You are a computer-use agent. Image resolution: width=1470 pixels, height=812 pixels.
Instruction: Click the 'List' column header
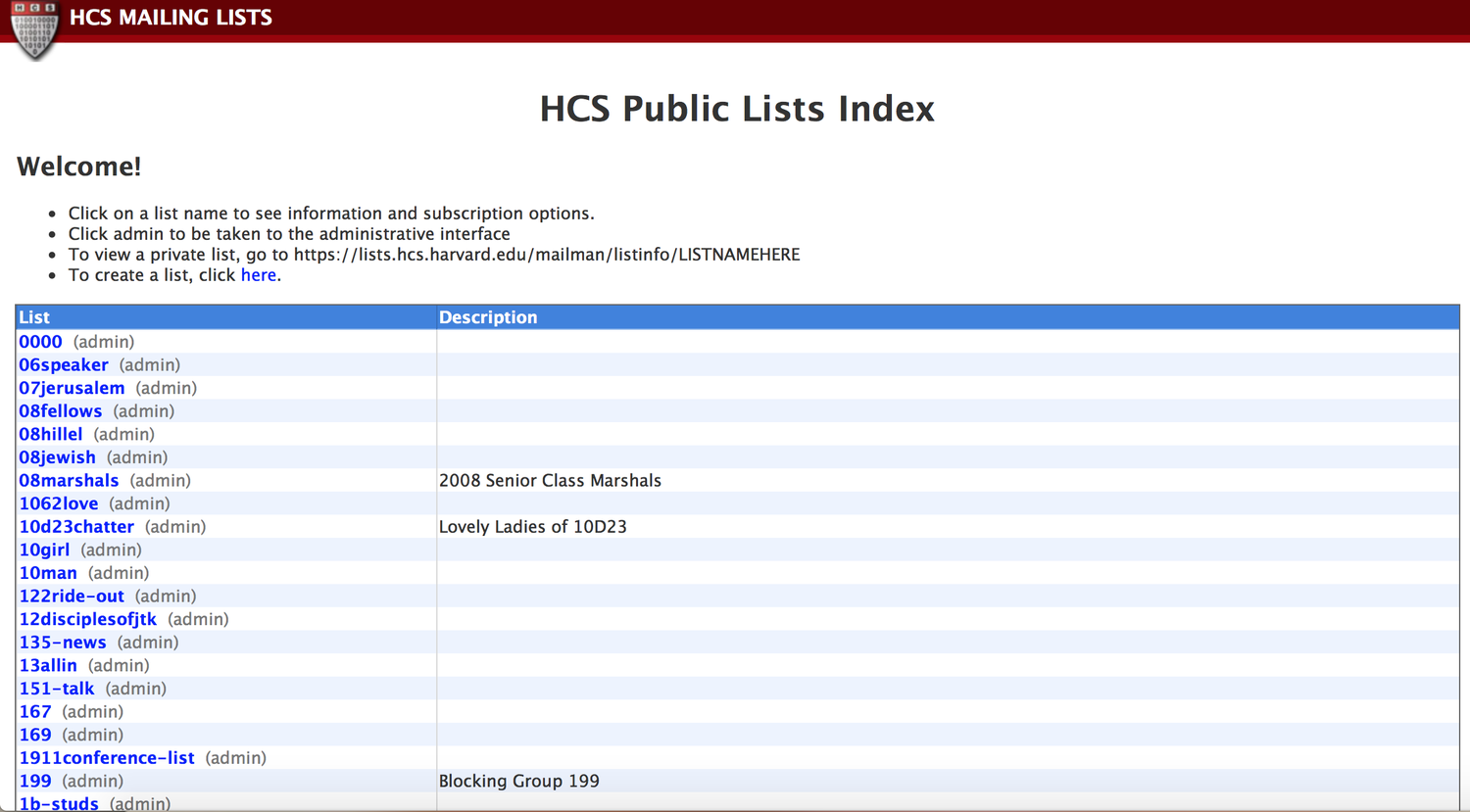tap(34, 317)
